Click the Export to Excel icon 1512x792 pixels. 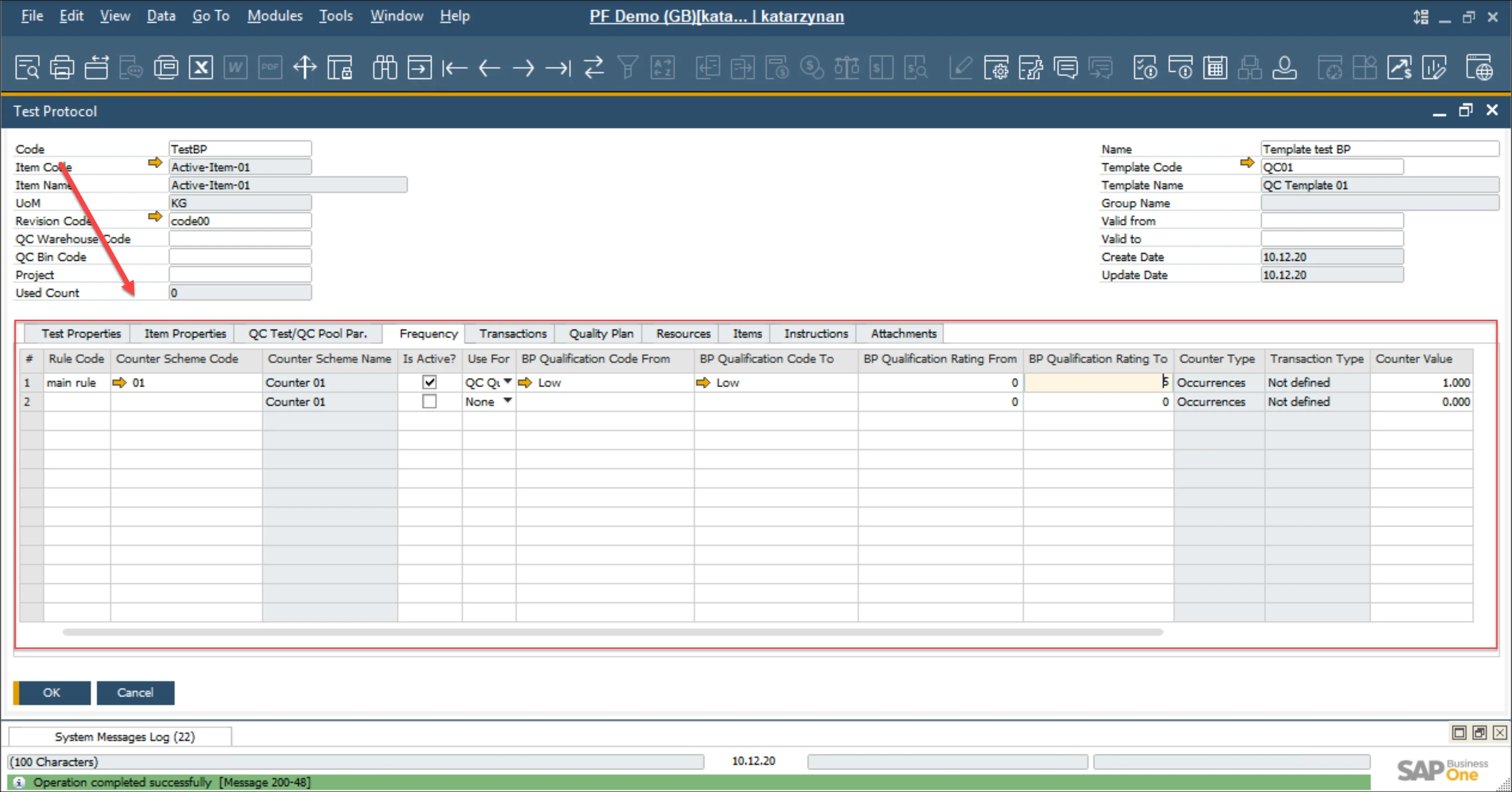coord(200,67)
